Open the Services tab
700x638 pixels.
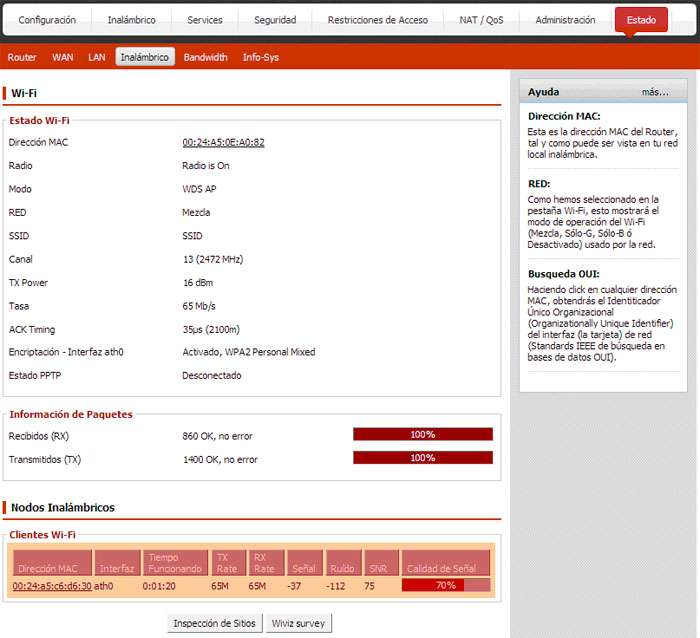pyautogui.click(x=205, y=20)
